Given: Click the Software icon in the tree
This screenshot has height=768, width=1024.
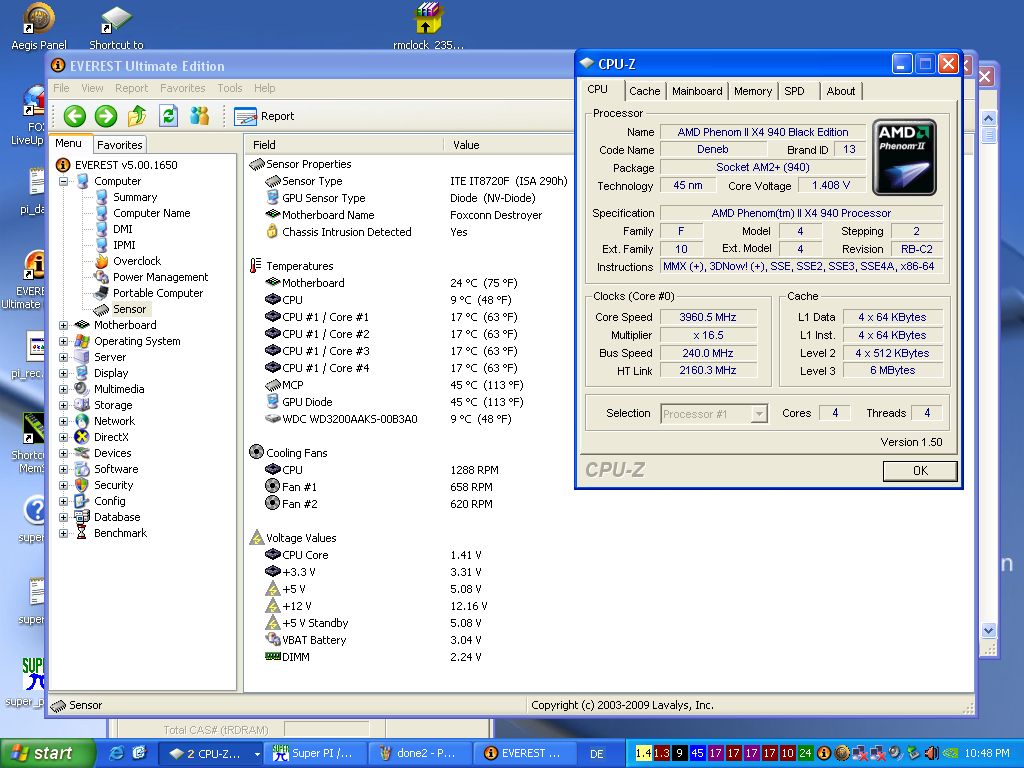Looking at the screenshot, I should coord(82,470).
